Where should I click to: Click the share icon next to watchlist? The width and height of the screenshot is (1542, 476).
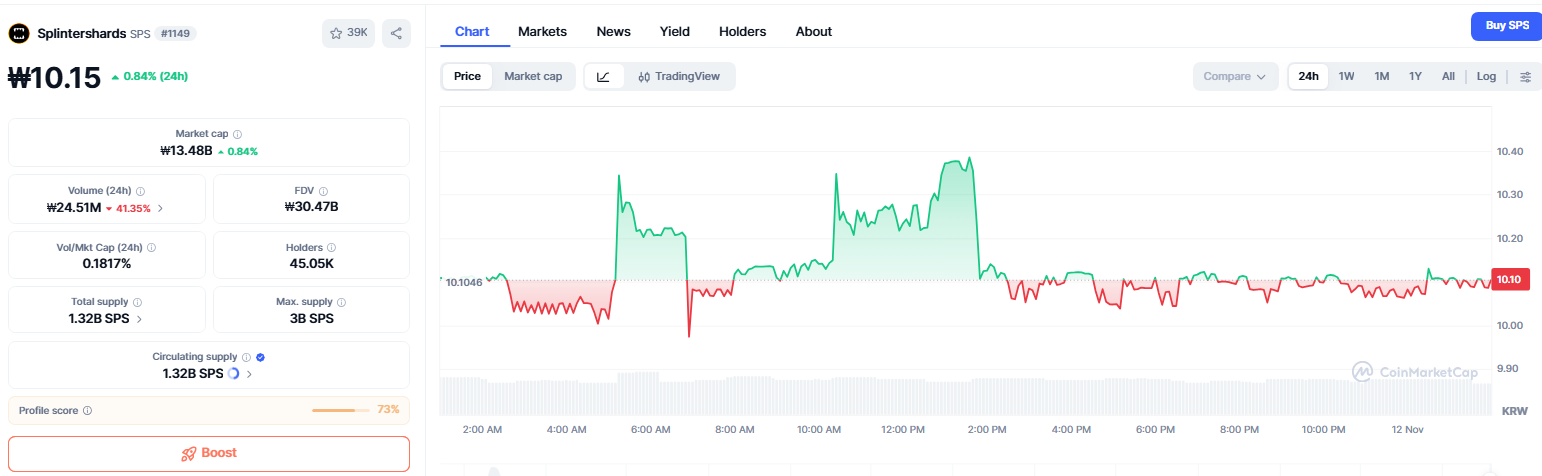pyautogui.click(x=396, y=33)
